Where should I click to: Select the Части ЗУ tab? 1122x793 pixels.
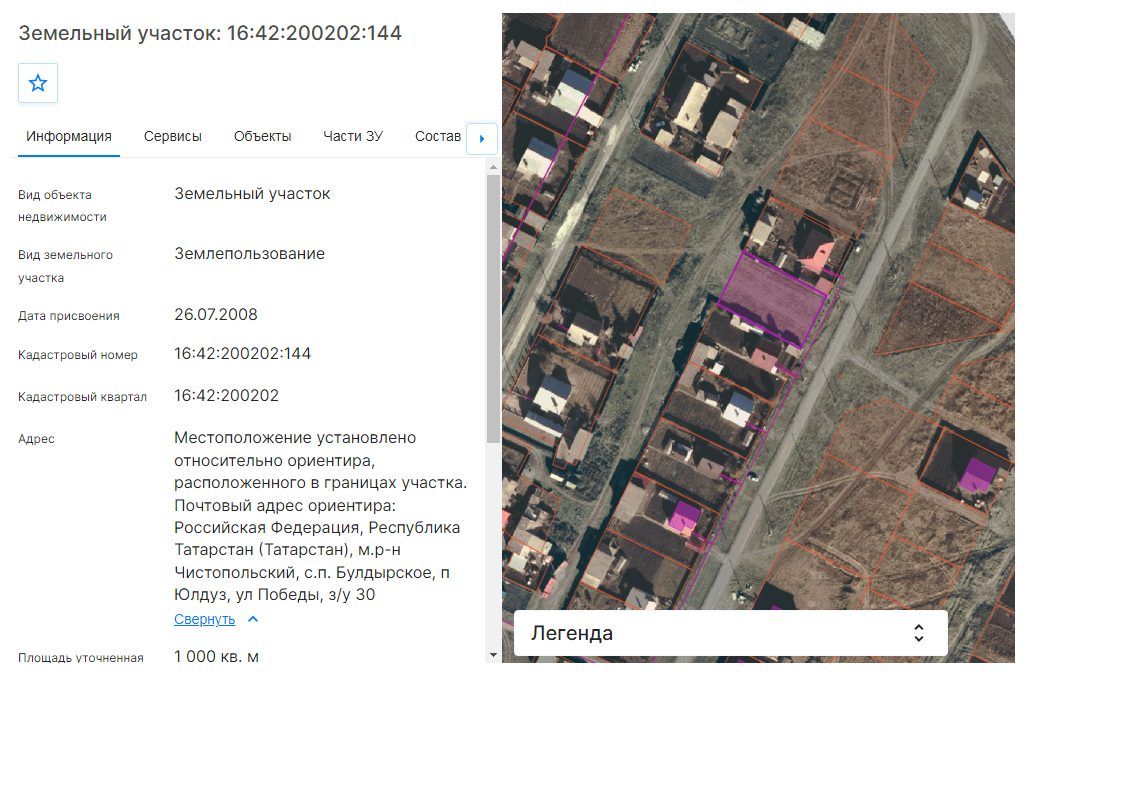[353, 136]
